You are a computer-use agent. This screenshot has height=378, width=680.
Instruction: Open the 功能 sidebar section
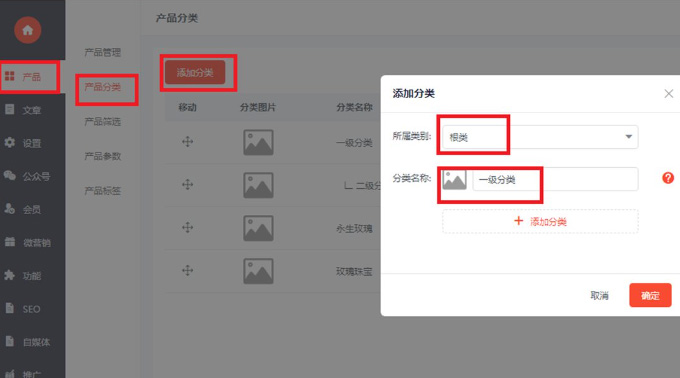[32, 276]
